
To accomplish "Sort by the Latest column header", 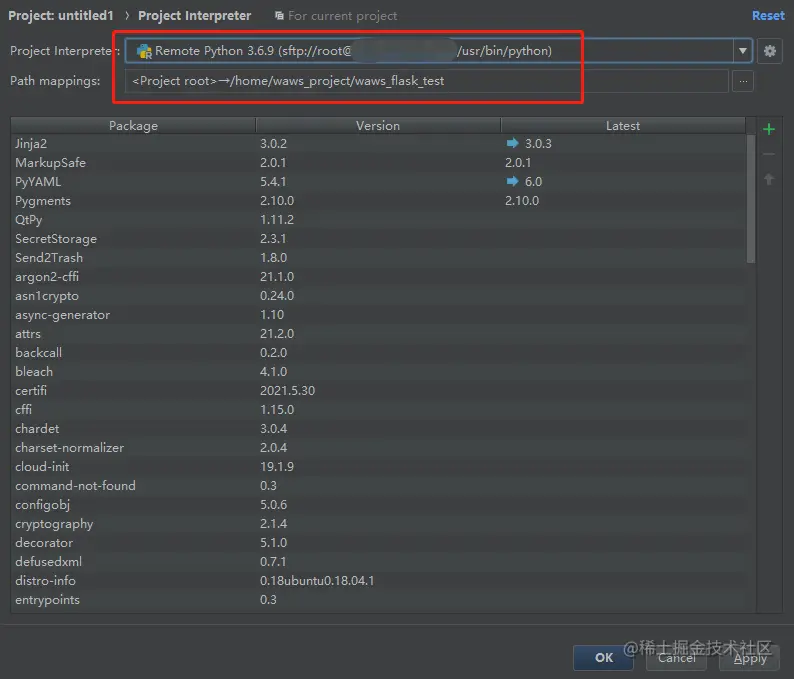I will pos(623,126).
